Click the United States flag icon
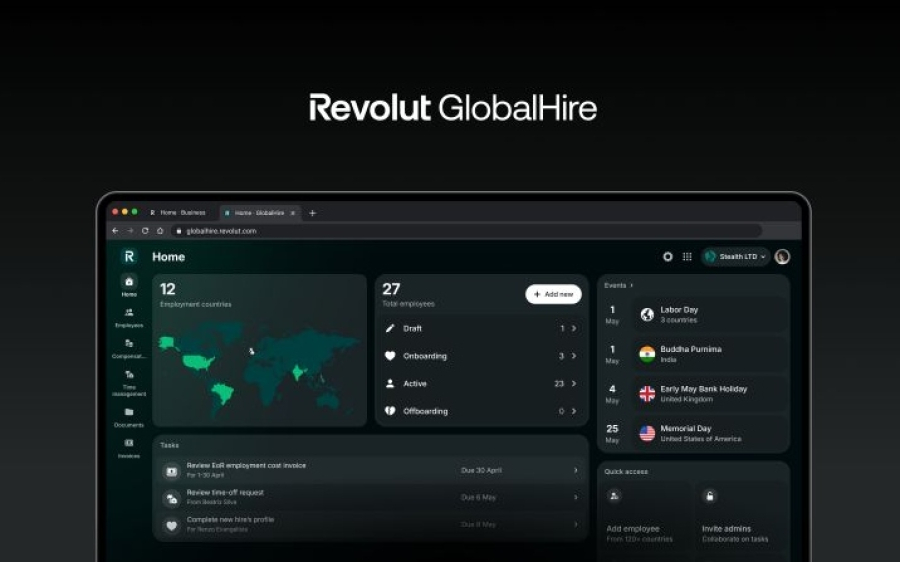This screenshot has height=562, width=900. [x=647, y=433]
